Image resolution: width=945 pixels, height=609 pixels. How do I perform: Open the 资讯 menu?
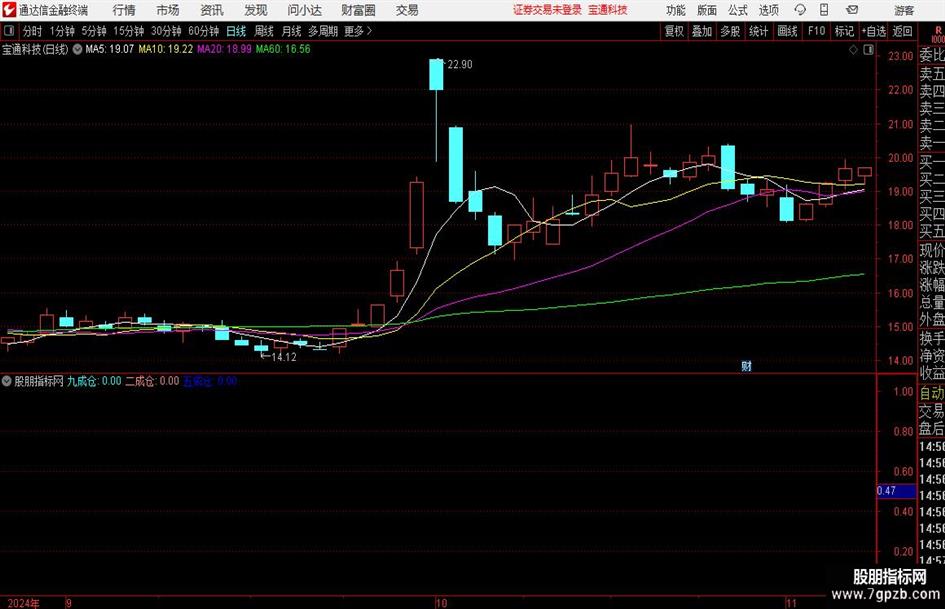click(212, 10)
